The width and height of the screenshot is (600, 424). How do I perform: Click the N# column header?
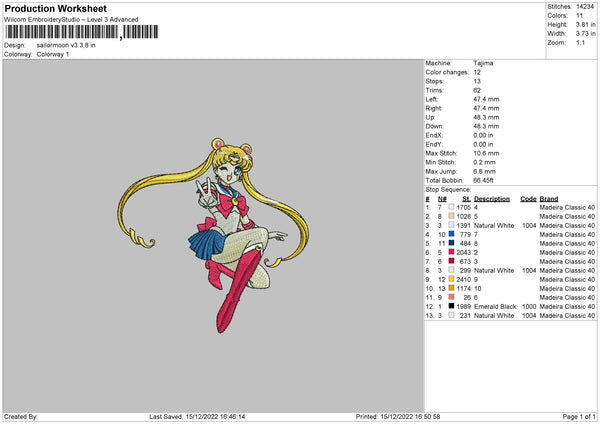442,198
